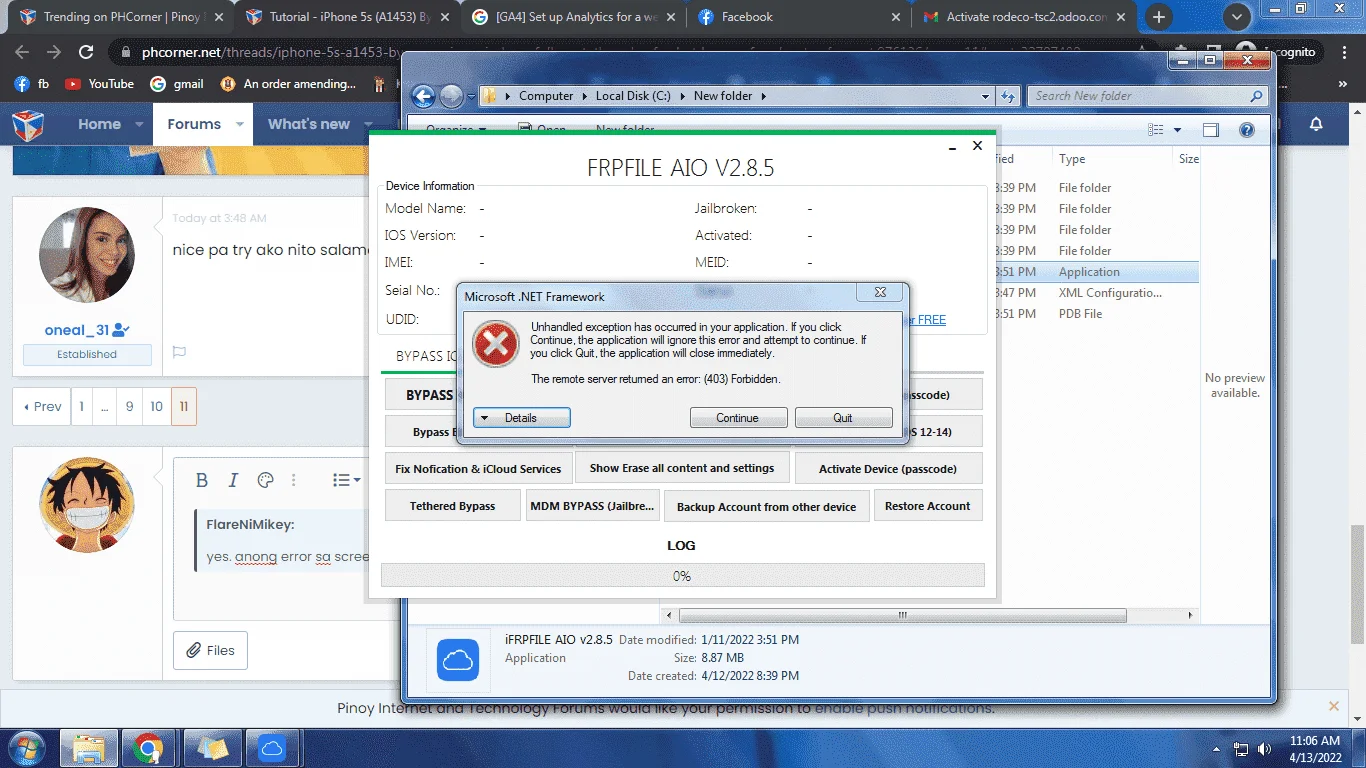Open the Explorer change view dropdown
The width and height of the screenshot is (1366, 768).
[x=1177, y=130]
